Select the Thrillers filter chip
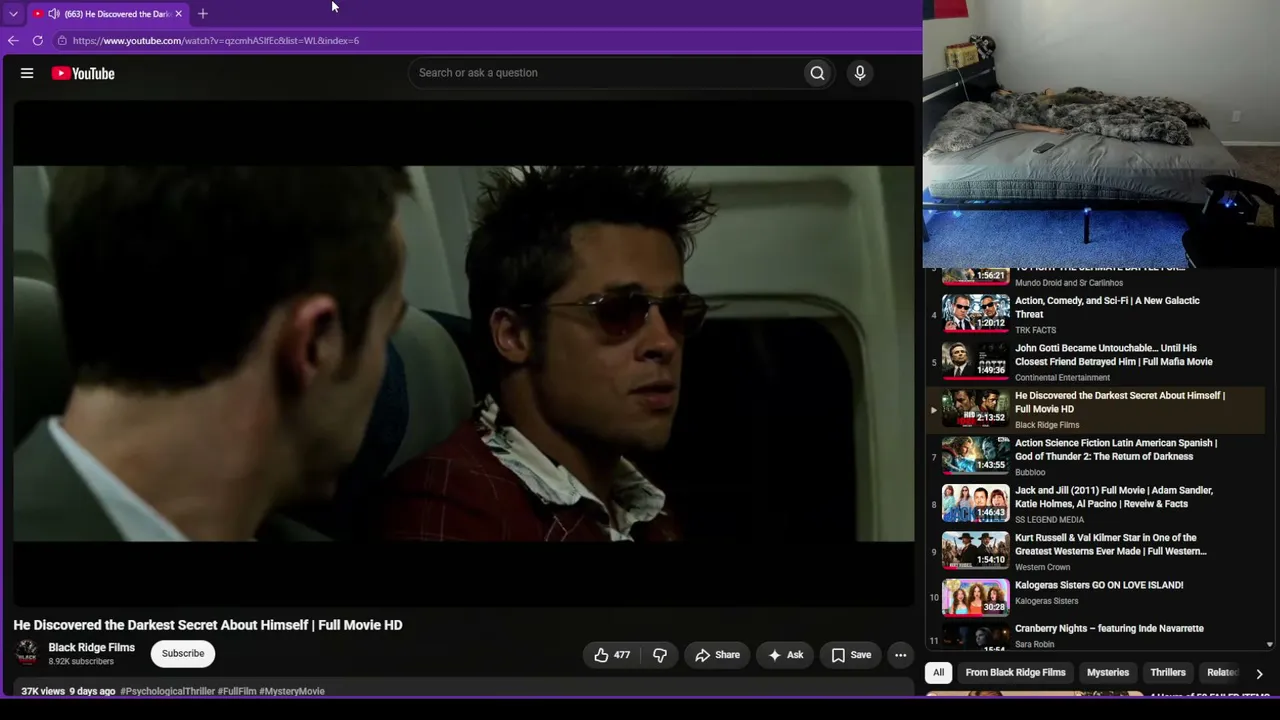The height and width of the screenshot is (720, 1280). [1168, 673]
